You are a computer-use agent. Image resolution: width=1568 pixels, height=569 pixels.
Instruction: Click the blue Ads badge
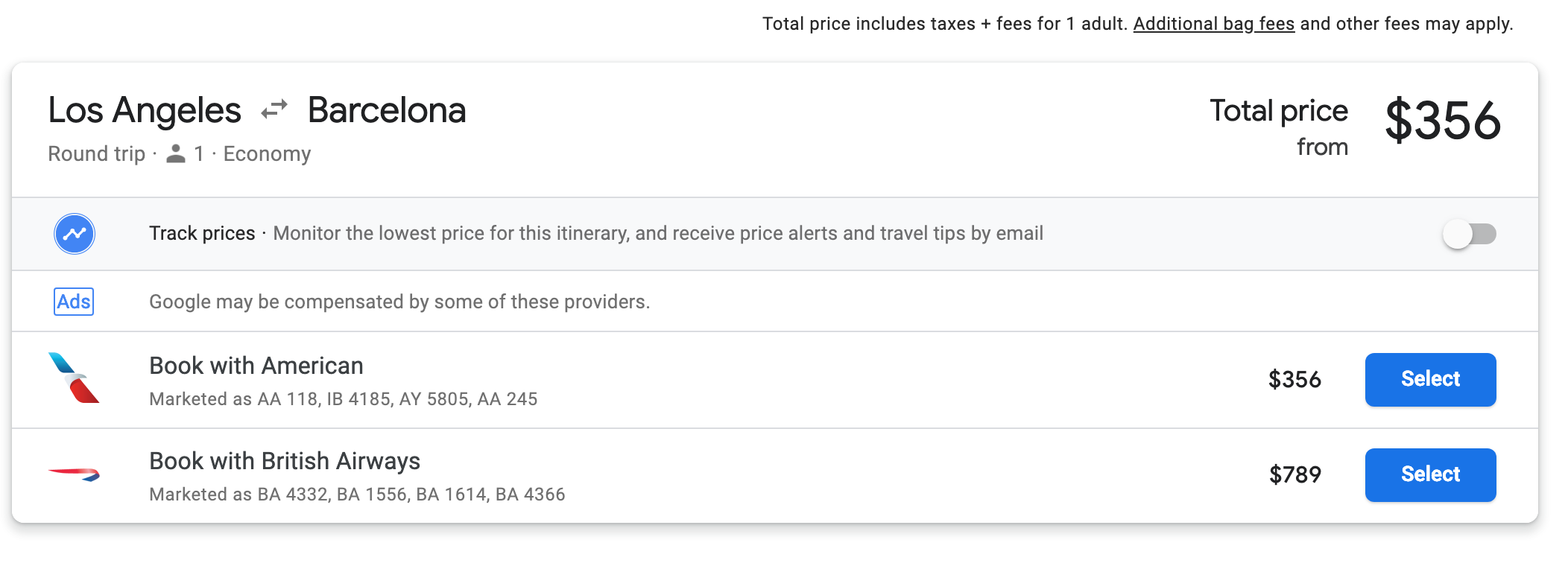(x=74, y=302)
